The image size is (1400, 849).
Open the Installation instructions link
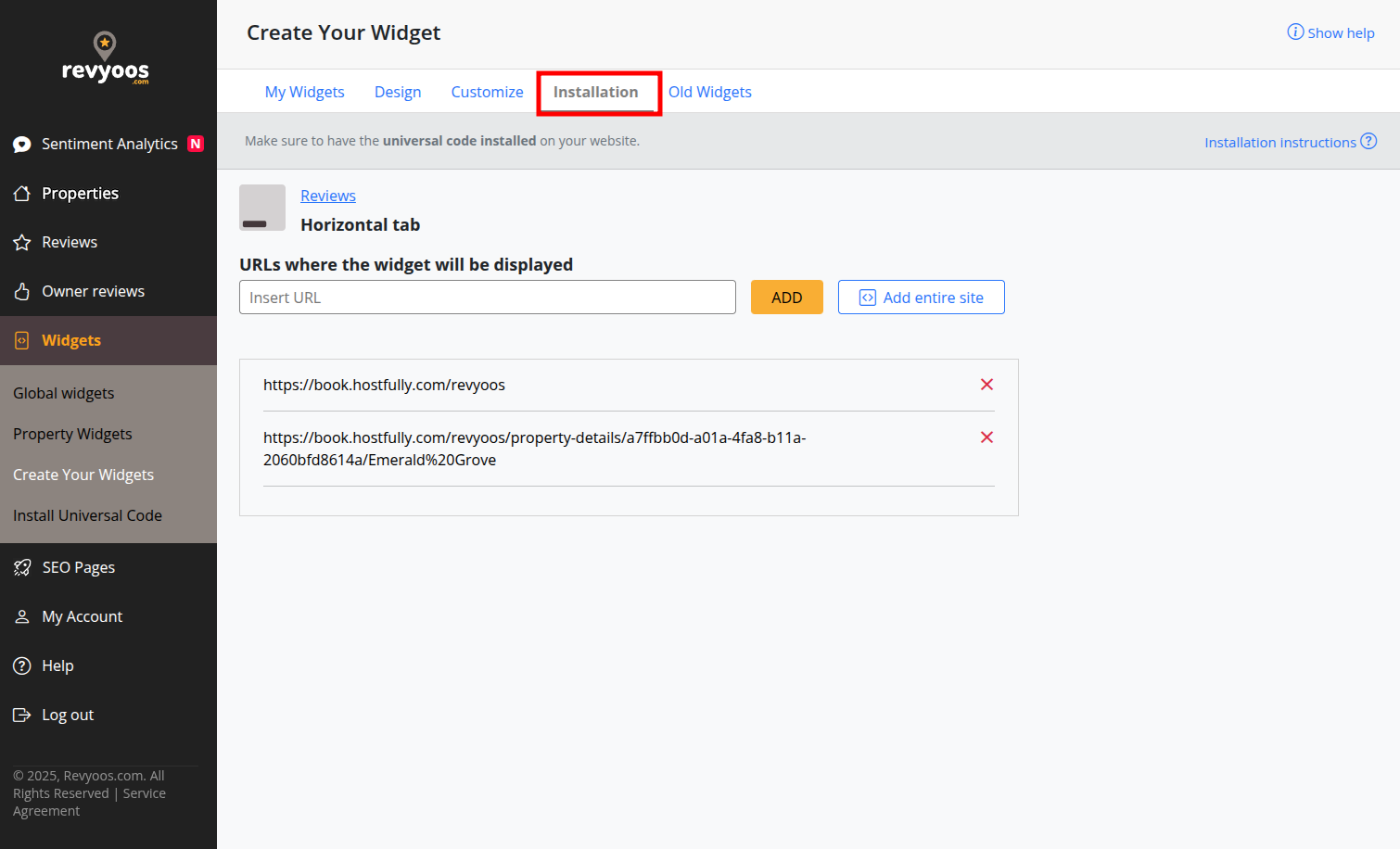pyautogui.click(x=1280, y=142)
